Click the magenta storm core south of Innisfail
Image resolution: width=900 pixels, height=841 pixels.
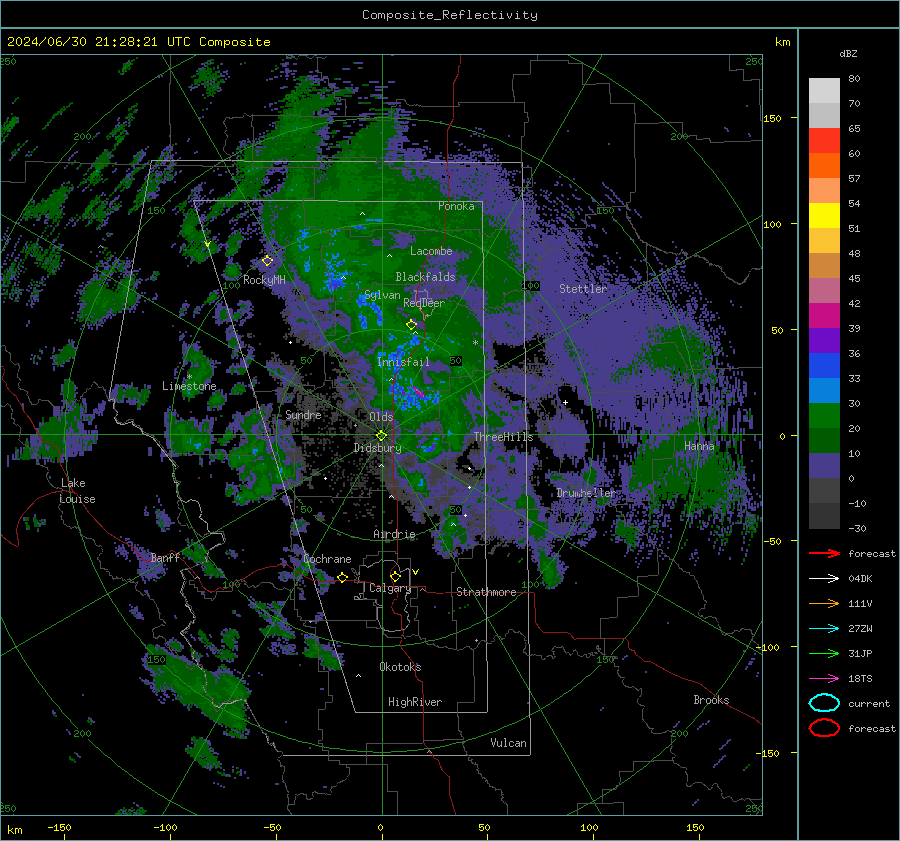pyautogui.click(x=417, y=393)
